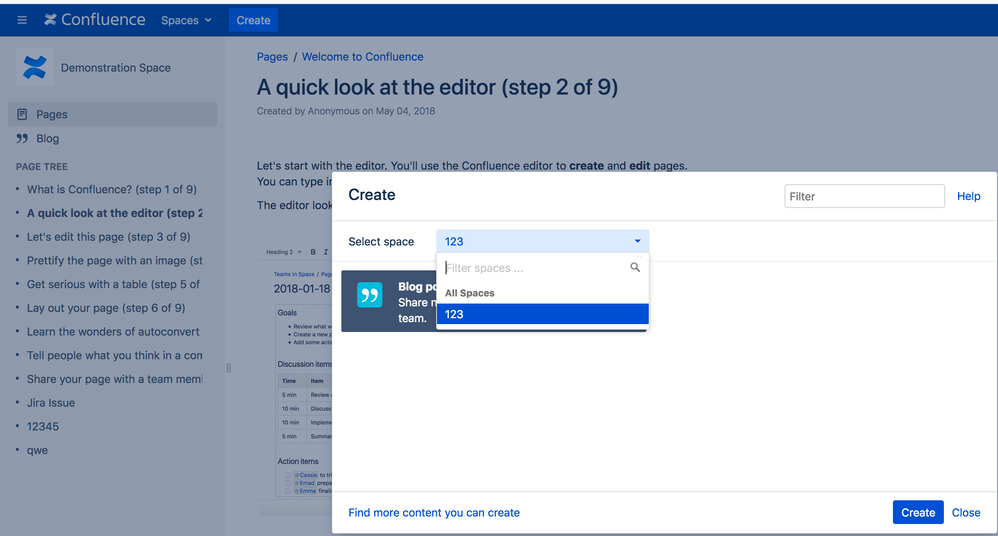Image resolution: width=998 pixels, height=536 pixels.
Task: Select Pages in the sidebar
Action: point(113,114)
